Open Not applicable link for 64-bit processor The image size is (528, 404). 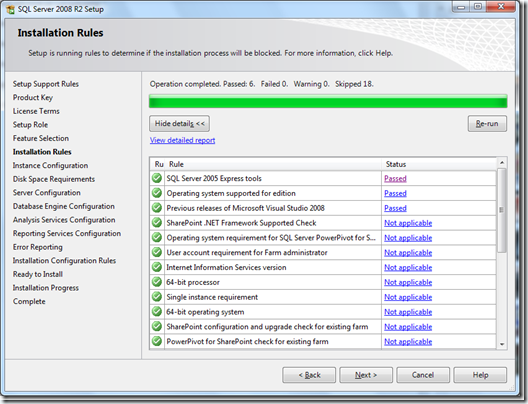pos(408,282)
